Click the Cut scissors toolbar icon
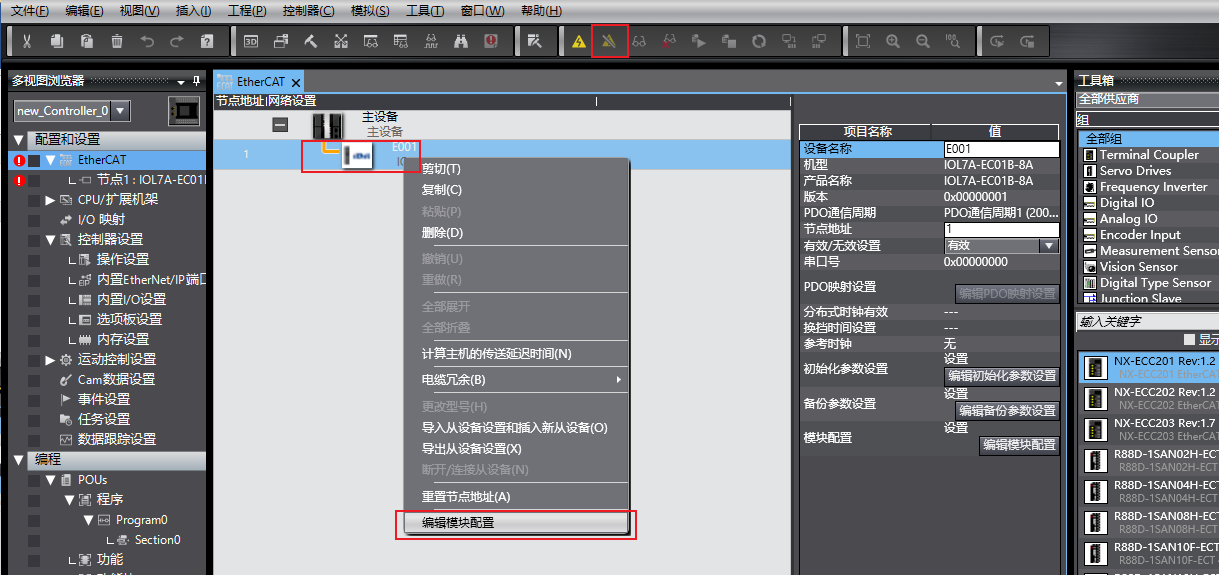Image resolution: width=1219 pixels, height=575 pixels. (x=27, y=41)
